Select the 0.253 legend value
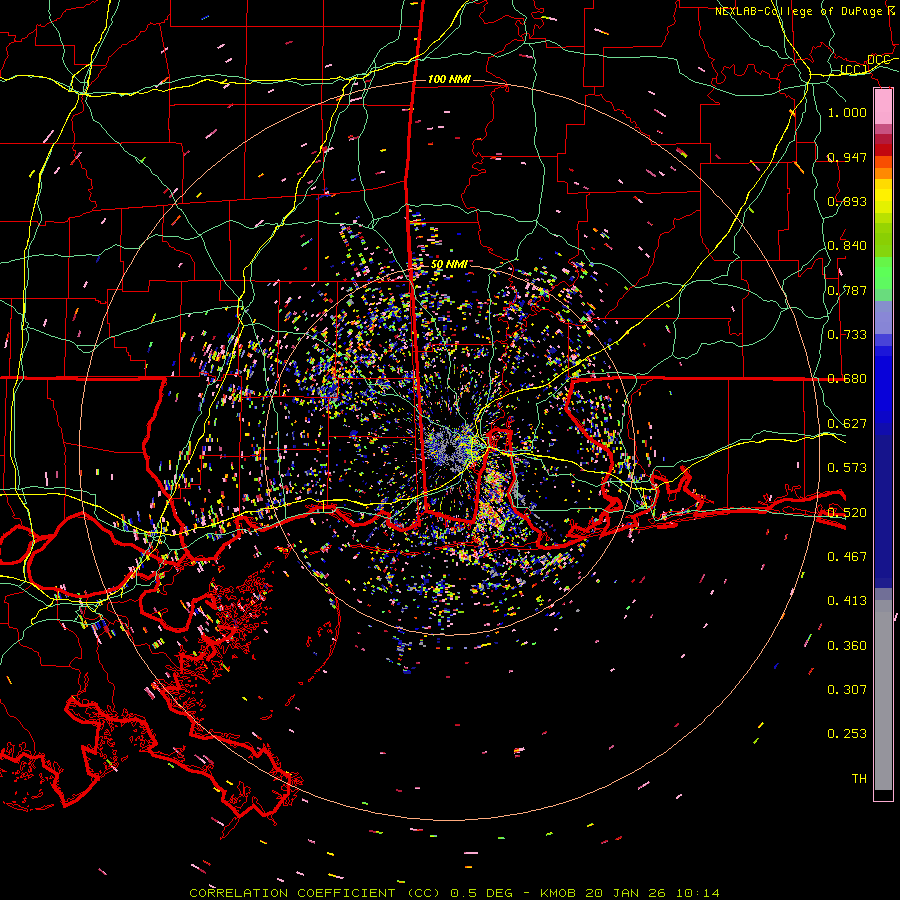The width and height of the screenshot is (900, 900). click(847, 734)
